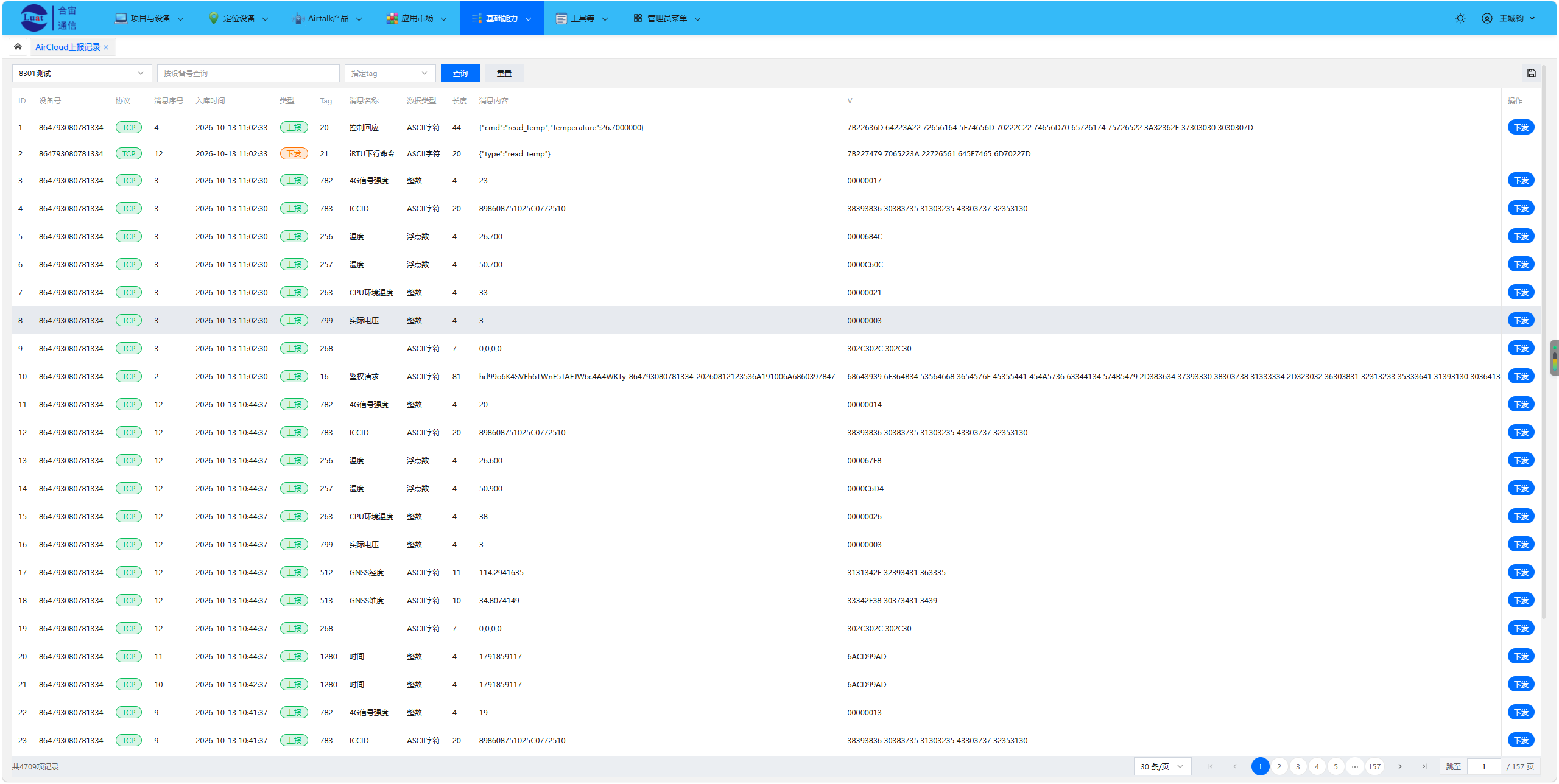Click the 查询 button
Screen dimensions: 1559x784
[460, 73]
